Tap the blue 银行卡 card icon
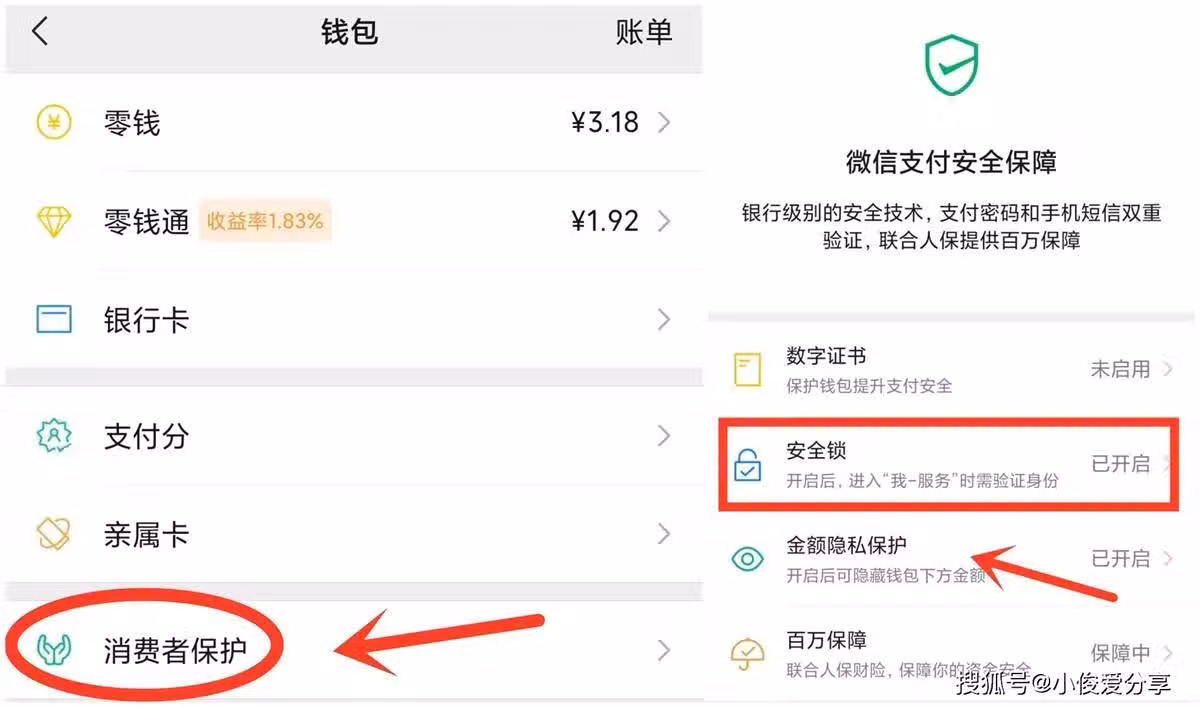Screen dimensions: 1200x708 coord(54,320)
